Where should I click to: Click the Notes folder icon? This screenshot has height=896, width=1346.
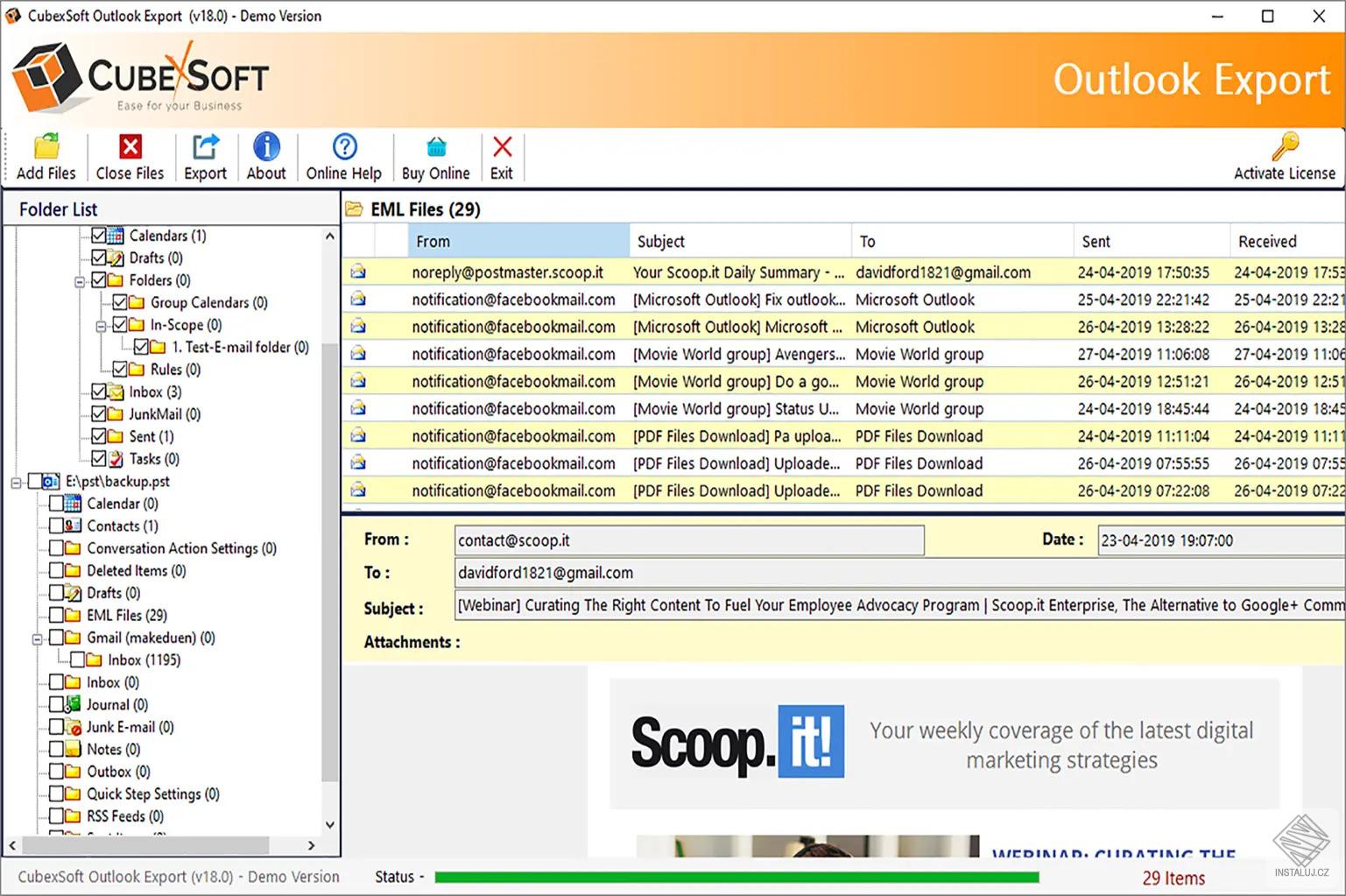[x=74, y=750]
